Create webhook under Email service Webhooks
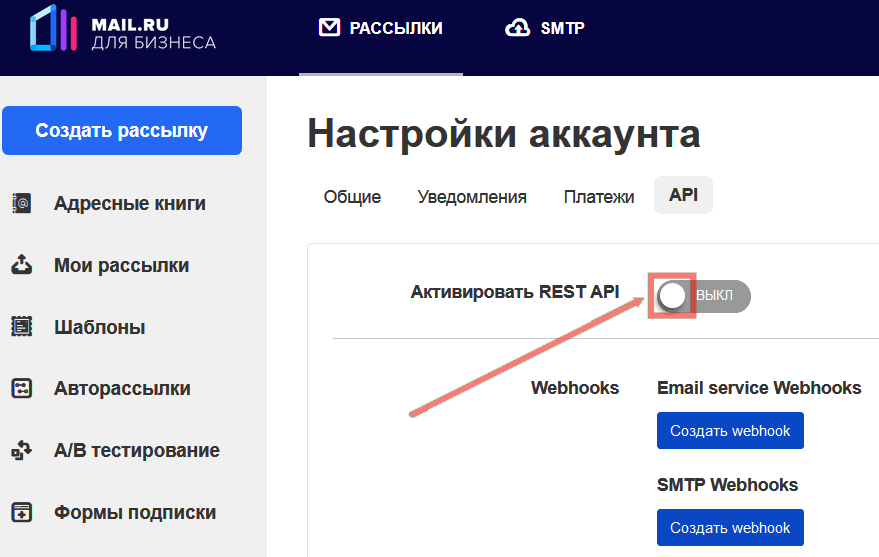 [730, 430]
